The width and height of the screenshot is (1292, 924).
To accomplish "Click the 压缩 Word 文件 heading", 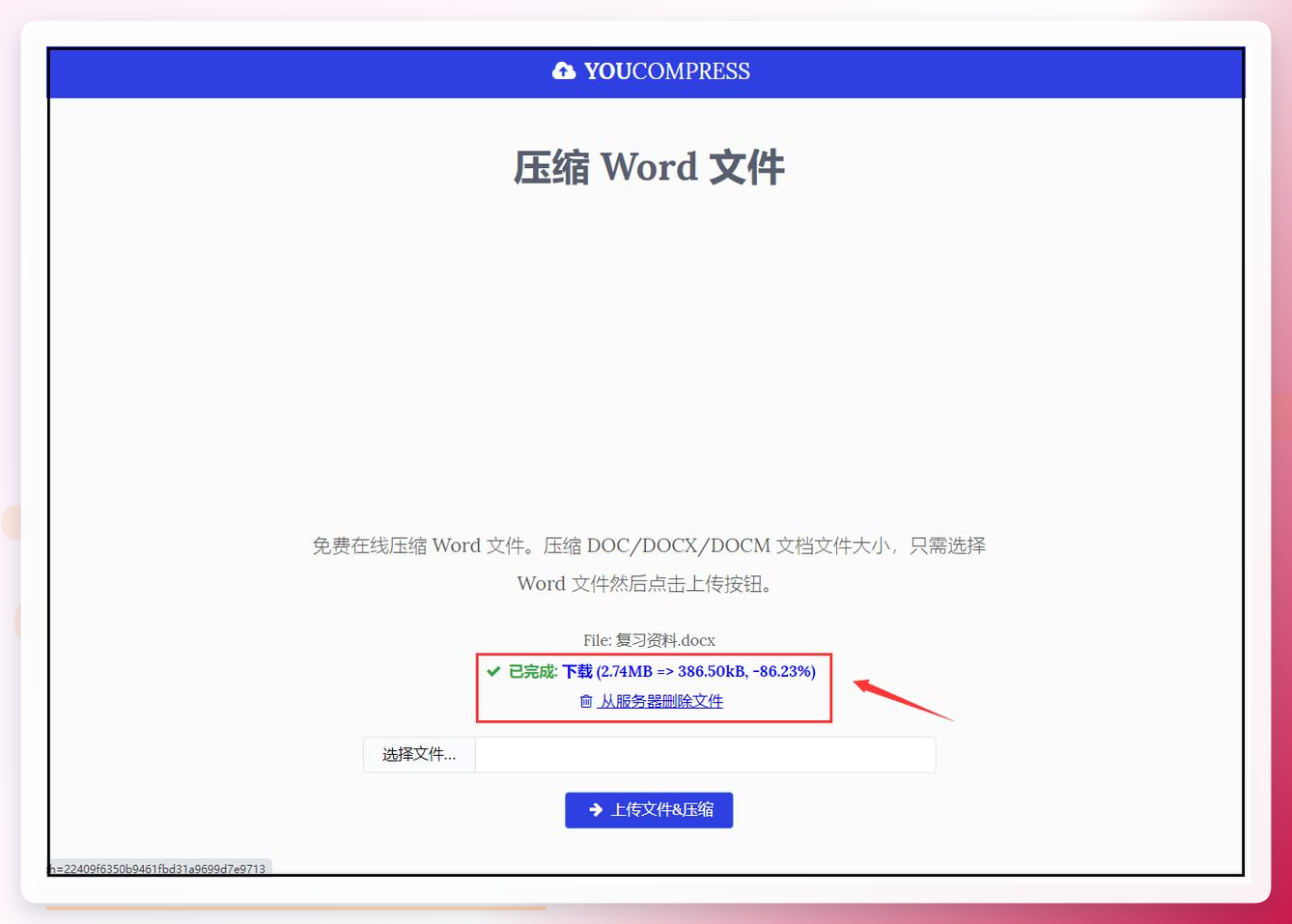I will coord(649,167).
